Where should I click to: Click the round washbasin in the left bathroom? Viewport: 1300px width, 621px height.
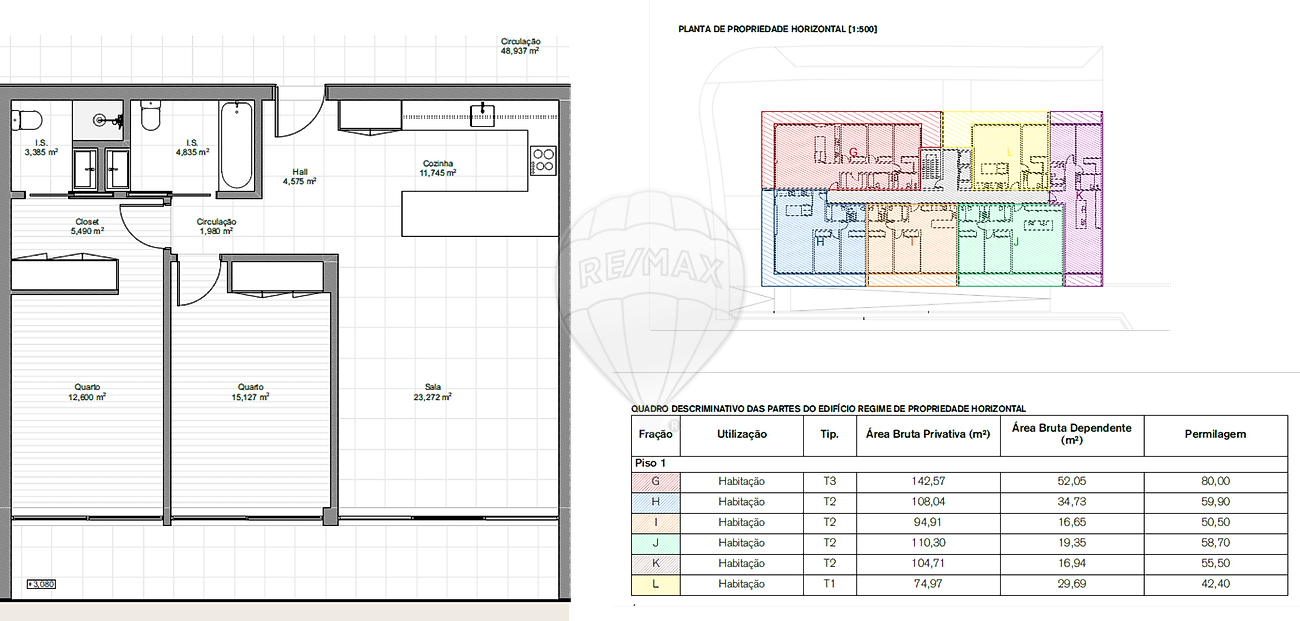[101, 120]
